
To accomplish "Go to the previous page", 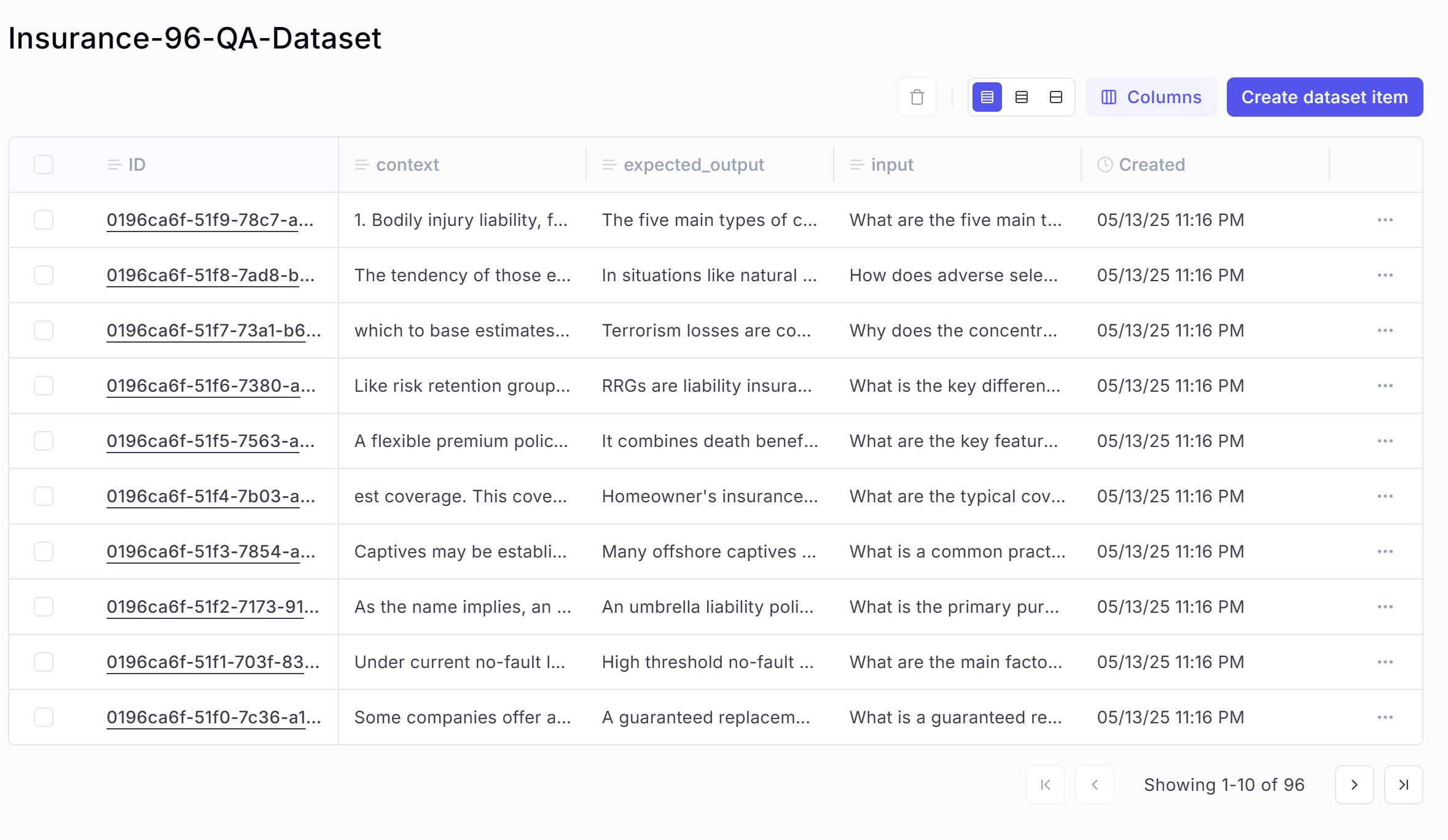I will (1094, 785).
